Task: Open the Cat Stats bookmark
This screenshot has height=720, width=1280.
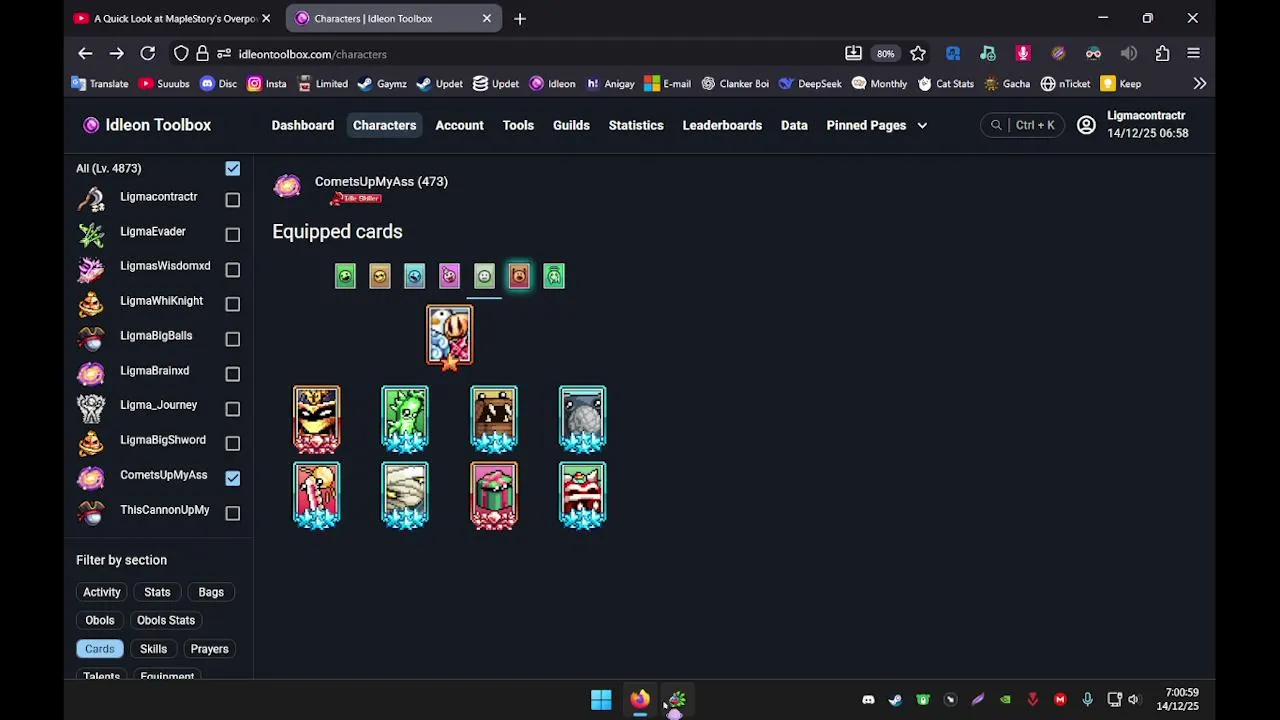Action: (x=946, y=84)
